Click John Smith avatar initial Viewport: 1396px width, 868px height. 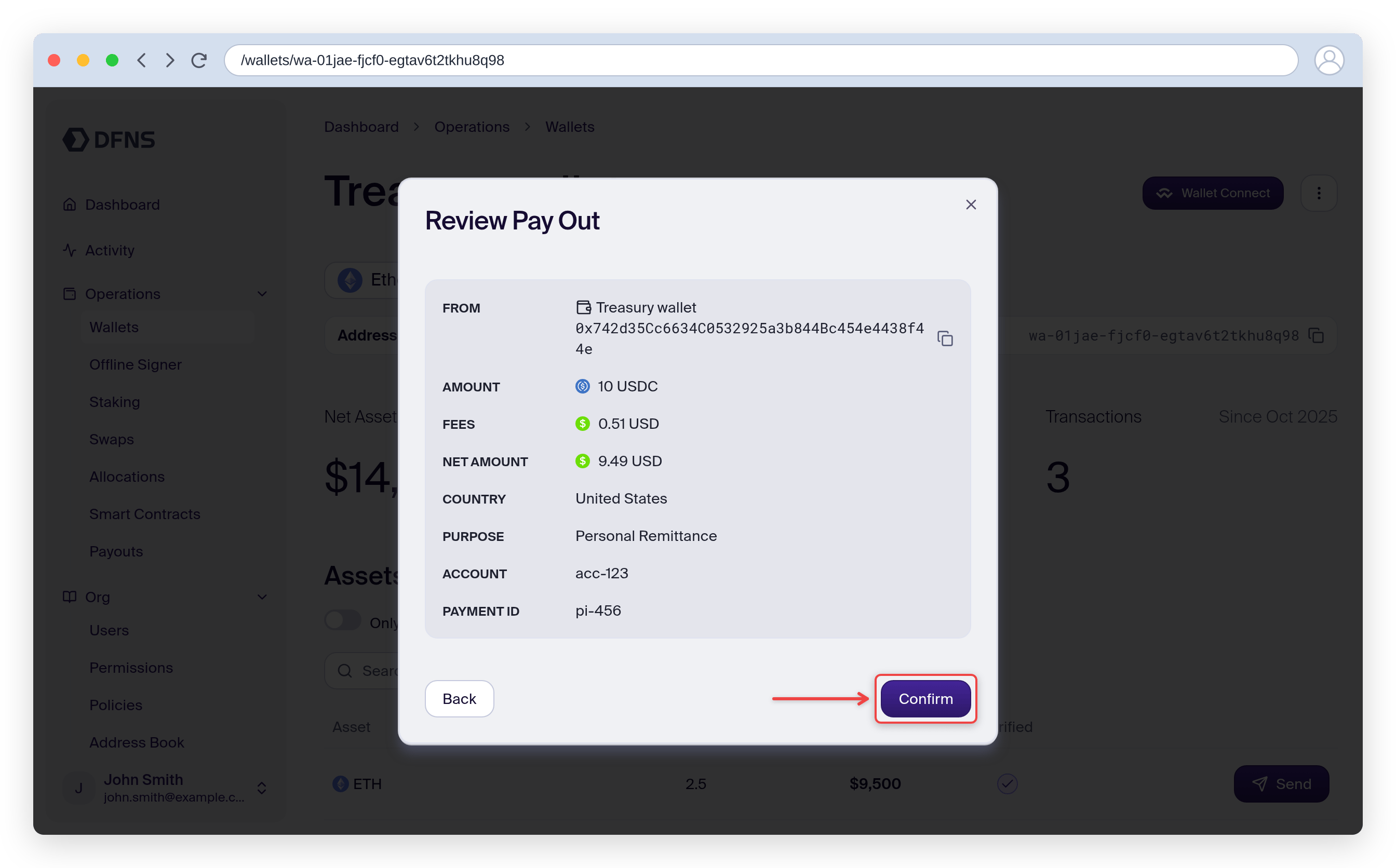[78, 788]
